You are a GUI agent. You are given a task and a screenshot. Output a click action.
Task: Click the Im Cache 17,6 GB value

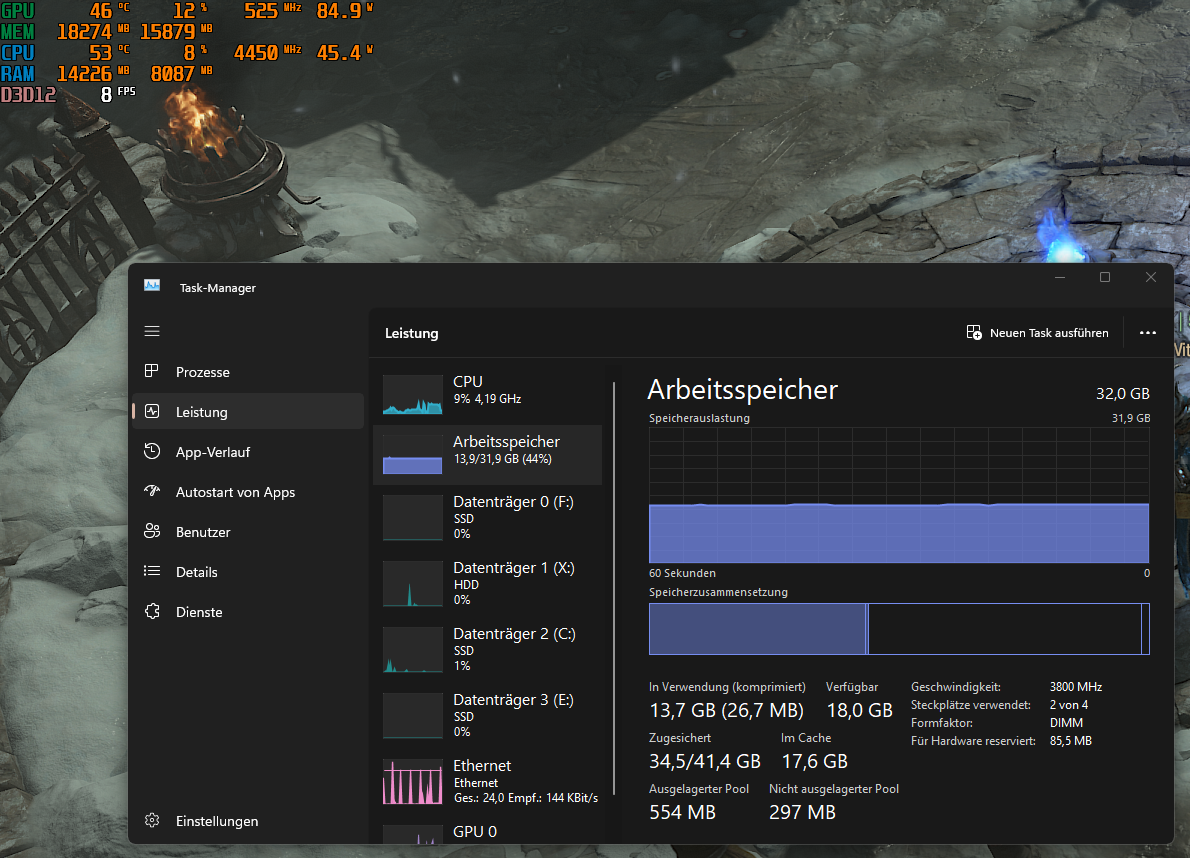(814, 761)
